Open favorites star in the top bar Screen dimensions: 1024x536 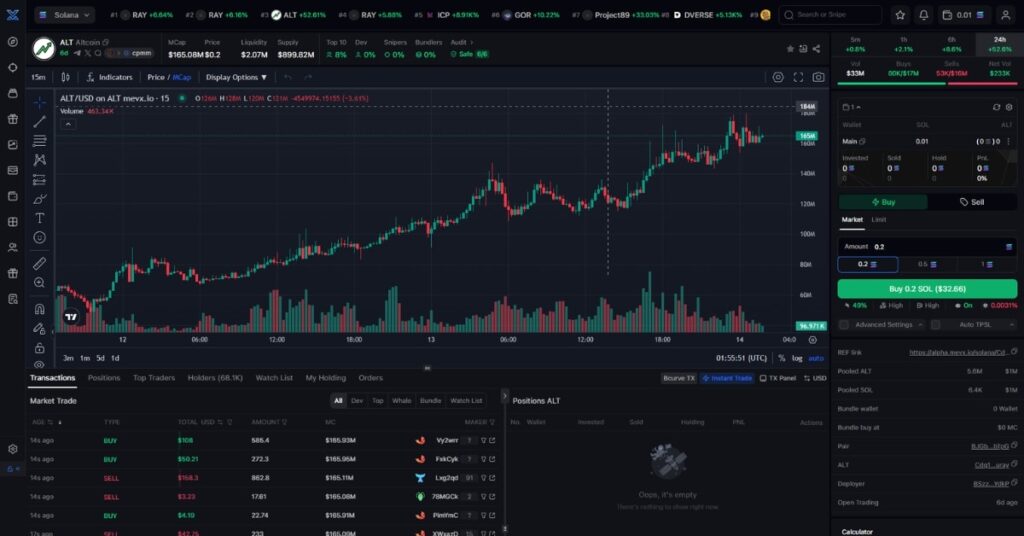901,14
